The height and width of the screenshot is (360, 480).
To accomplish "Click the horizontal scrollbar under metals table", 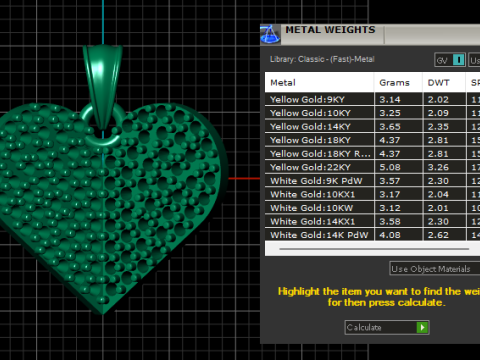I will tap(374, 249).
